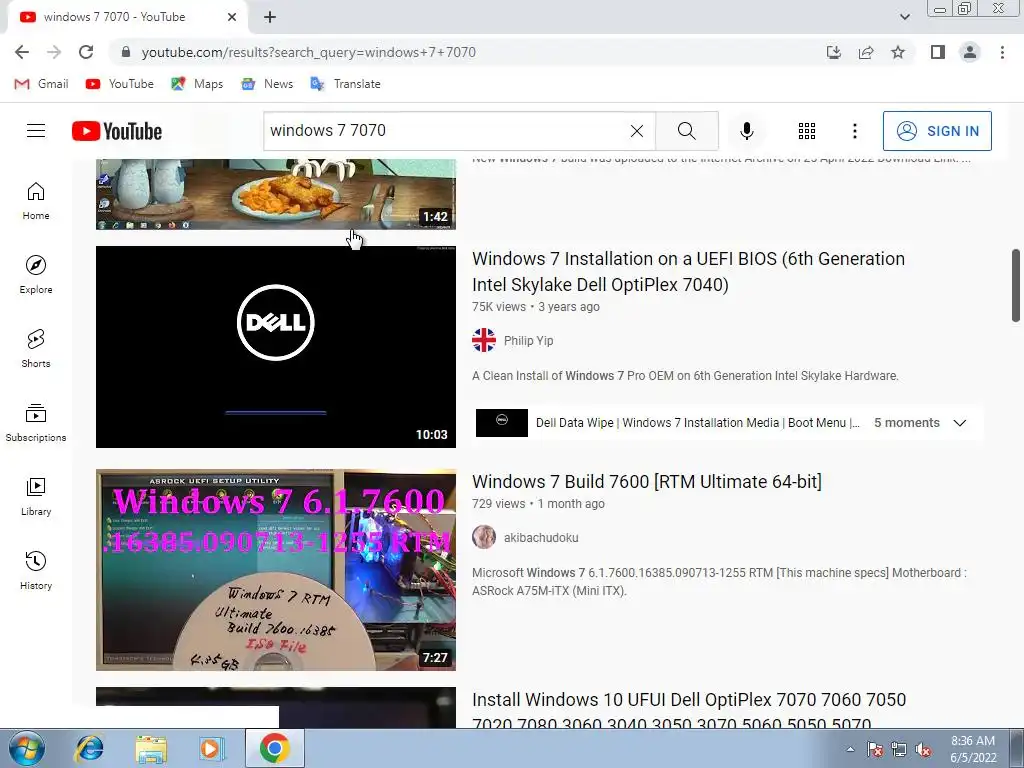
Task: Click the 729 views text
Action: coord(498,504)
